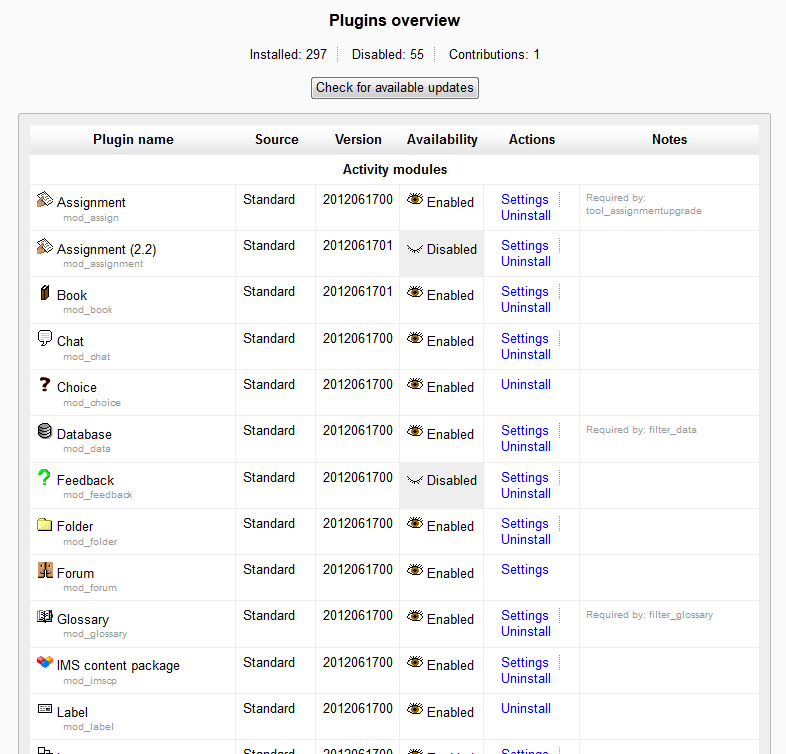The image size is (786, 754).
Task: Click the Book module icon
Action: coord(45,293)
